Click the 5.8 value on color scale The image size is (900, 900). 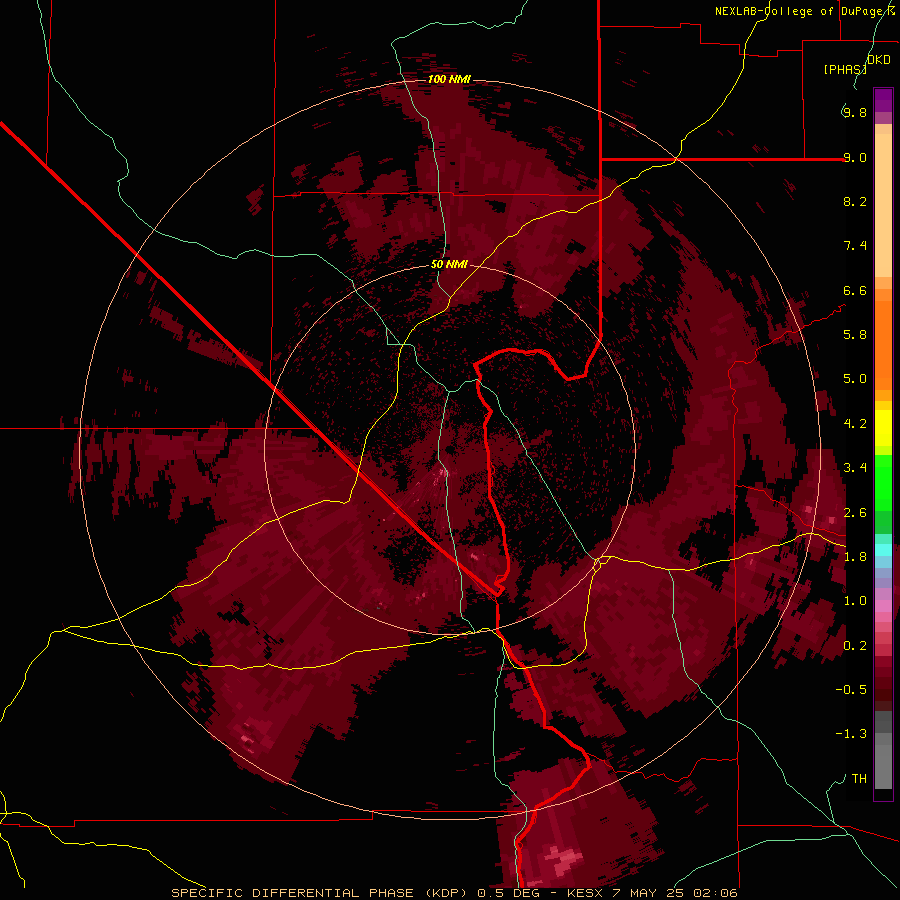[855, 335]
